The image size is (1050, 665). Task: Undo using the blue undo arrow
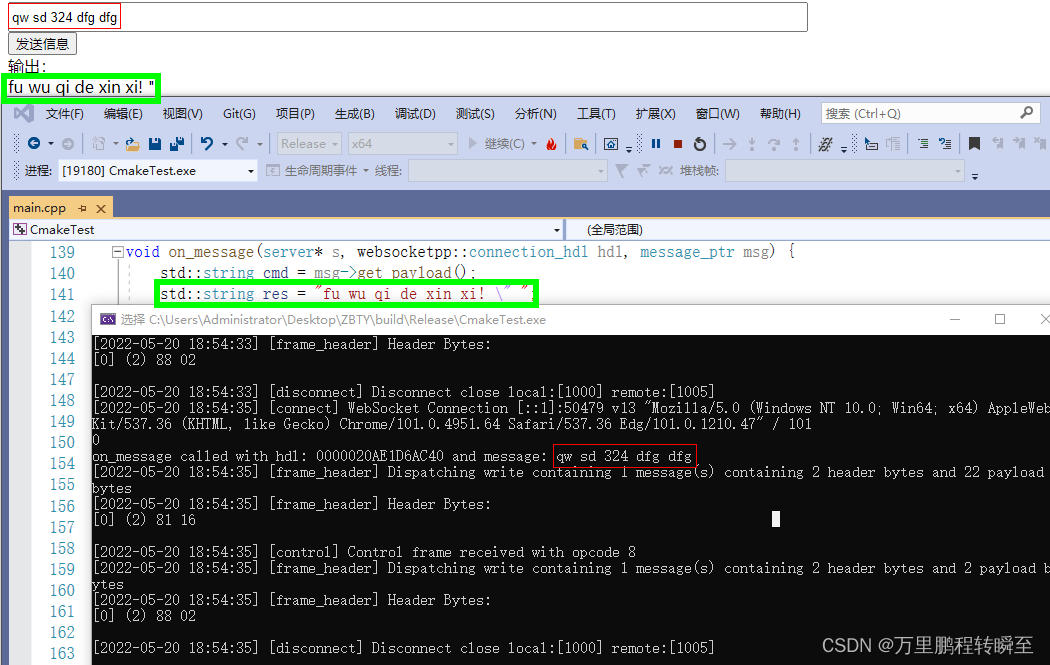(207, 143)
